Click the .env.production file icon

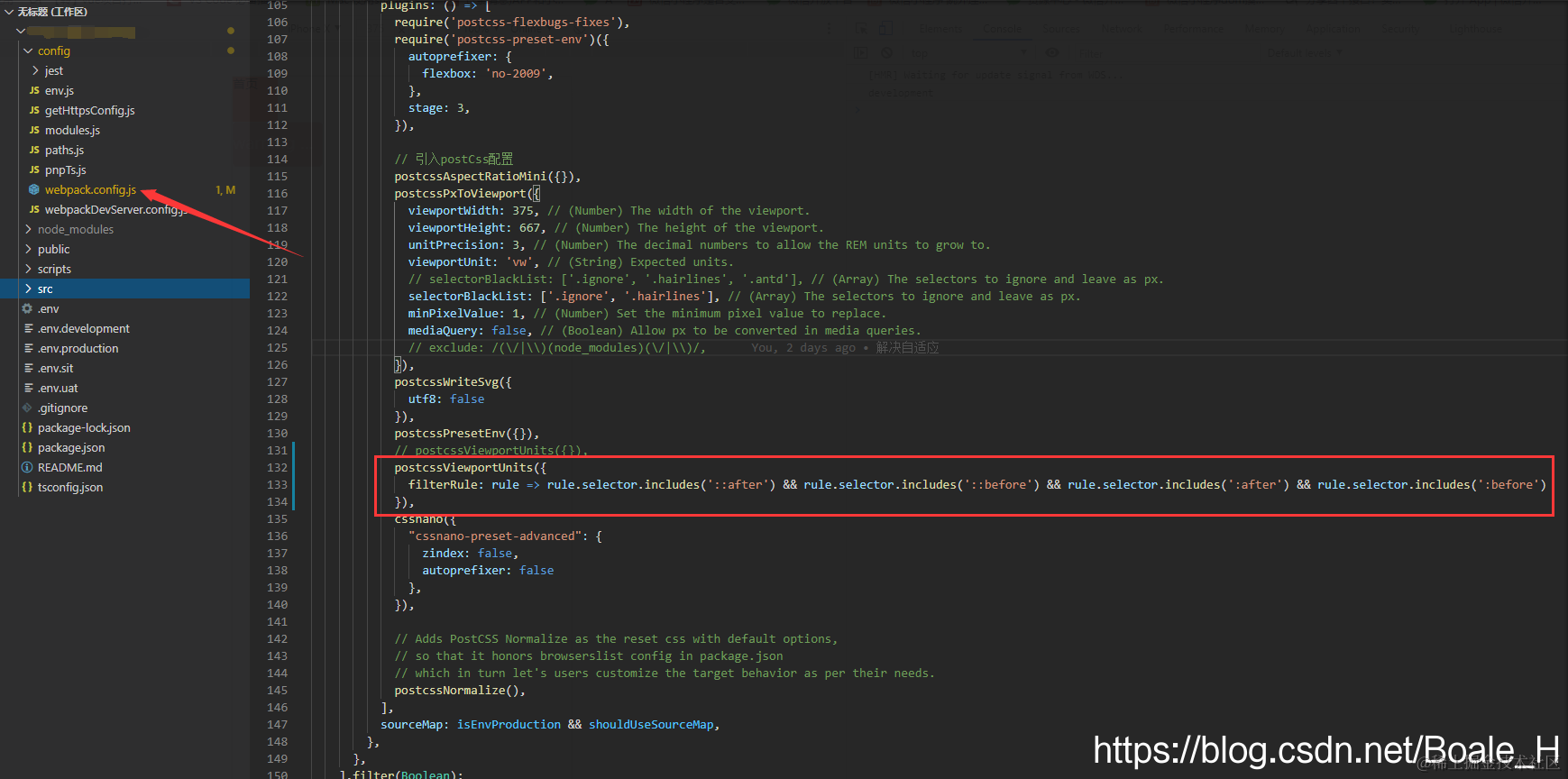[28, 348]
